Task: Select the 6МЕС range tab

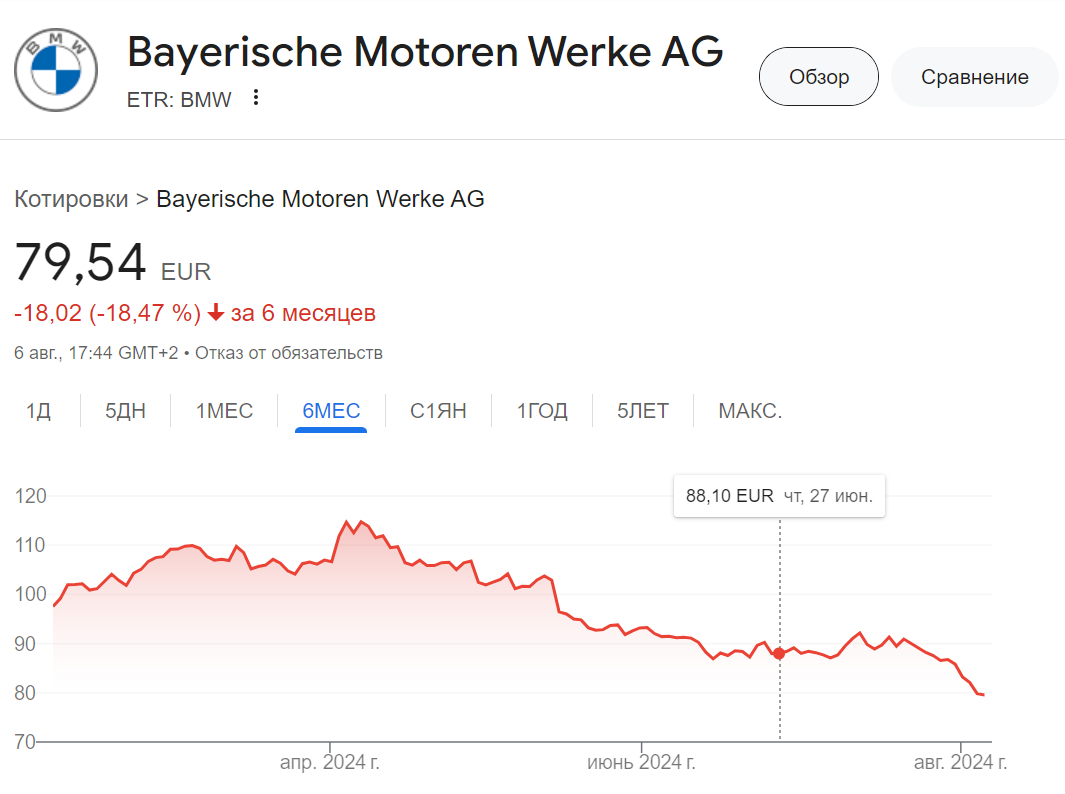Action: pos(331,411)
